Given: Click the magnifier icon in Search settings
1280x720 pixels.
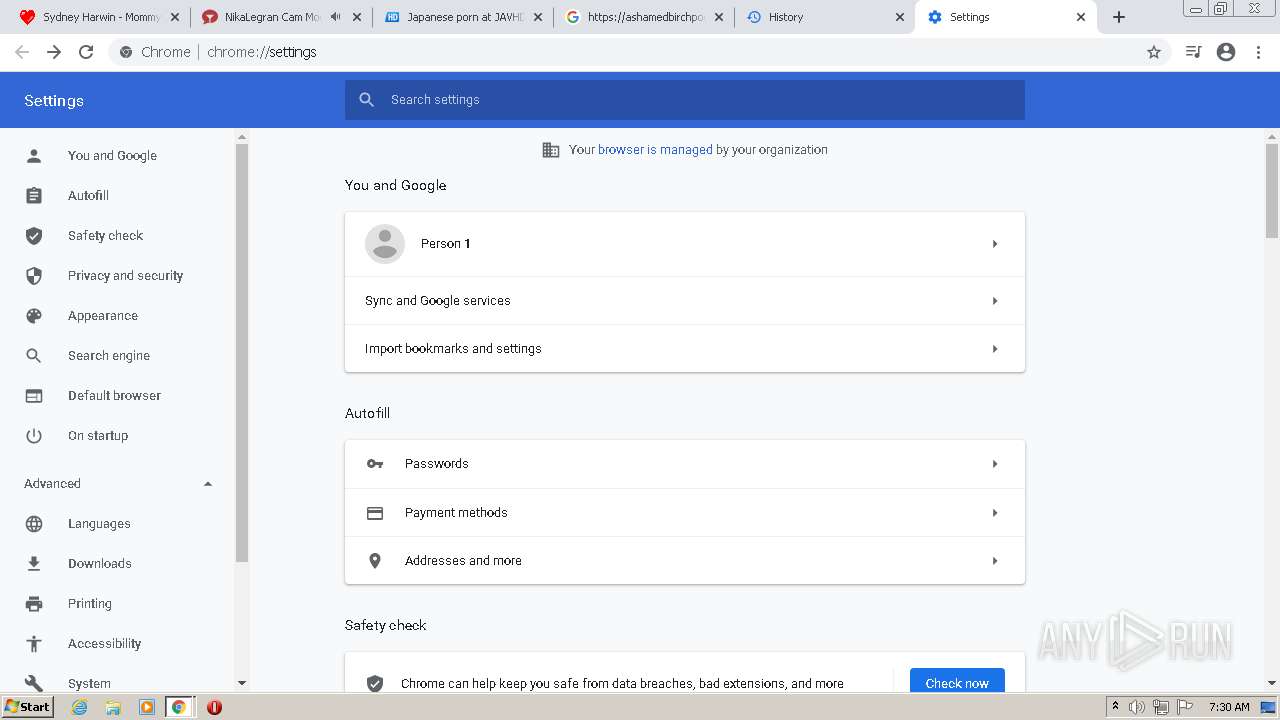Looking at the screenshot, I should click(x=367, y=100).
